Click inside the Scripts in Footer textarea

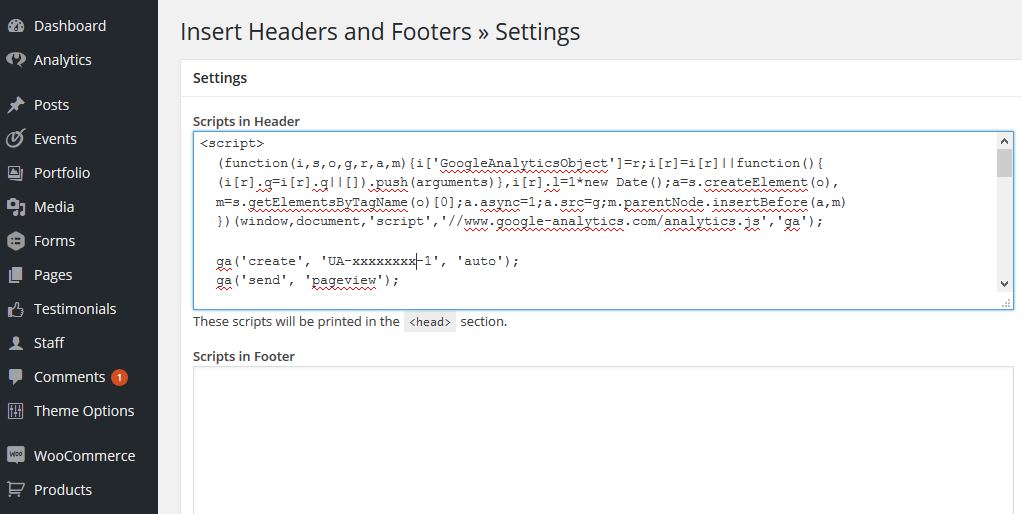click(603, 440)
